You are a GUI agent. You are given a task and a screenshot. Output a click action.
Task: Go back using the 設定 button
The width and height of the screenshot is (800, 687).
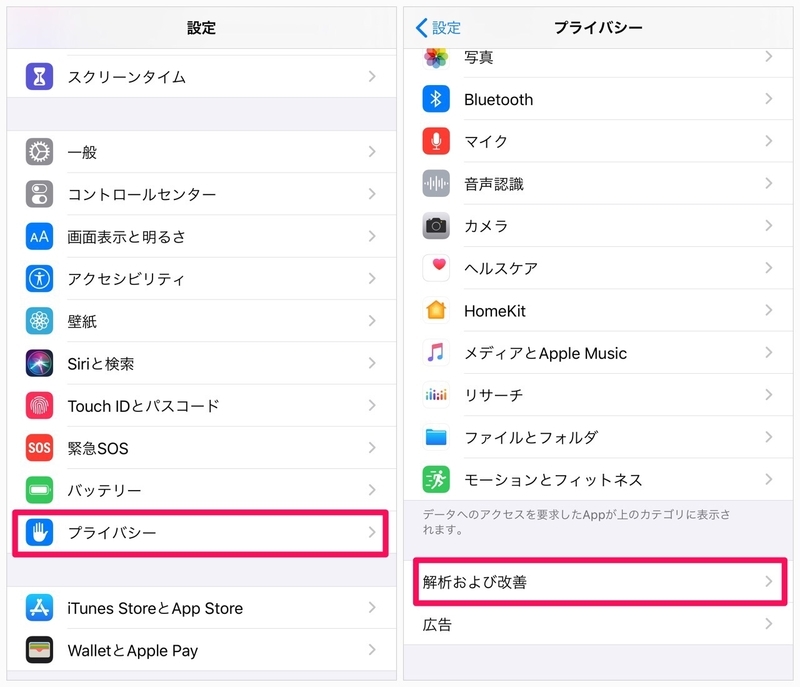point(438,28)
